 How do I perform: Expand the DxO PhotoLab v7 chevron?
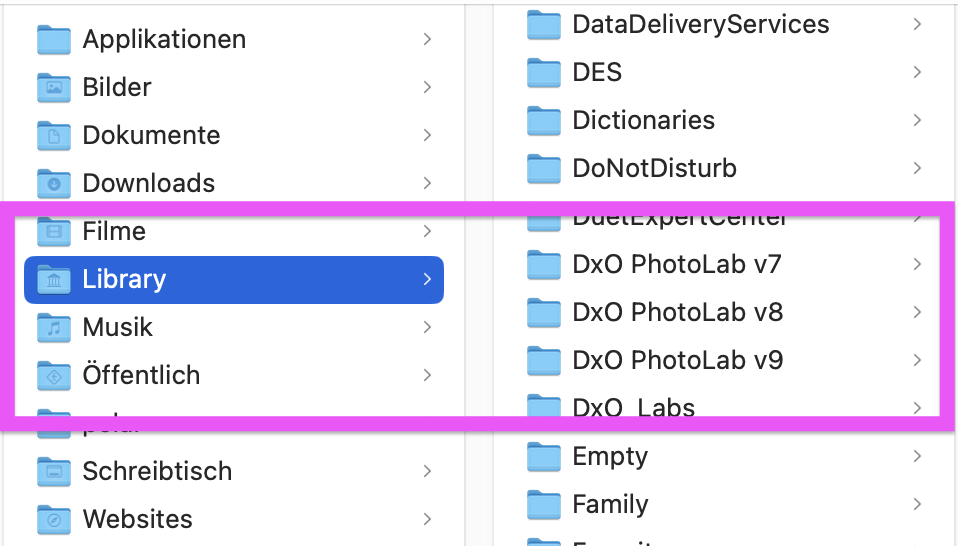click(x=917, y=264)
